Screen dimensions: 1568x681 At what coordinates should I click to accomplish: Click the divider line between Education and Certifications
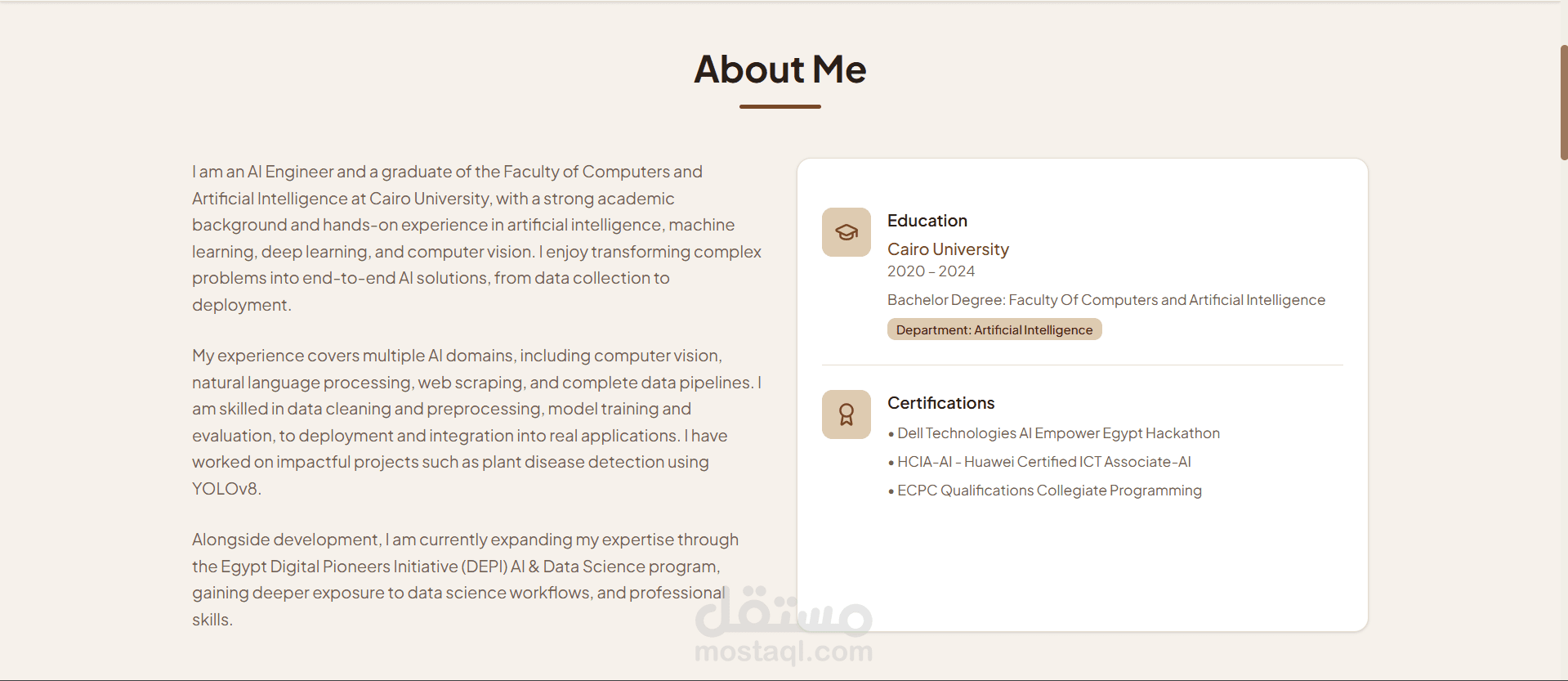[x=1083, y=365]
